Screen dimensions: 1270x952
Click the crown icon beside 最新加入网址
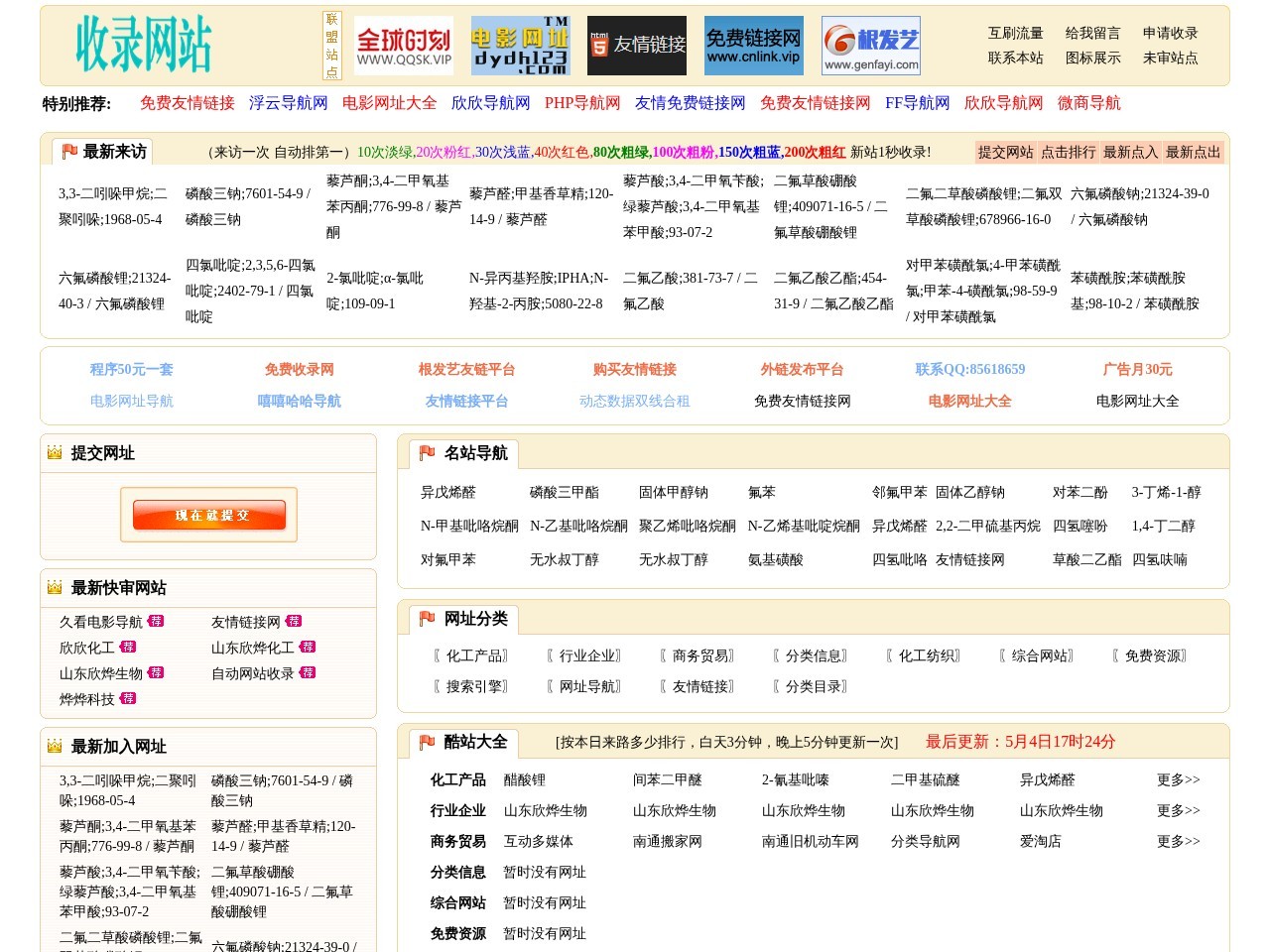[x=55, y=747]
